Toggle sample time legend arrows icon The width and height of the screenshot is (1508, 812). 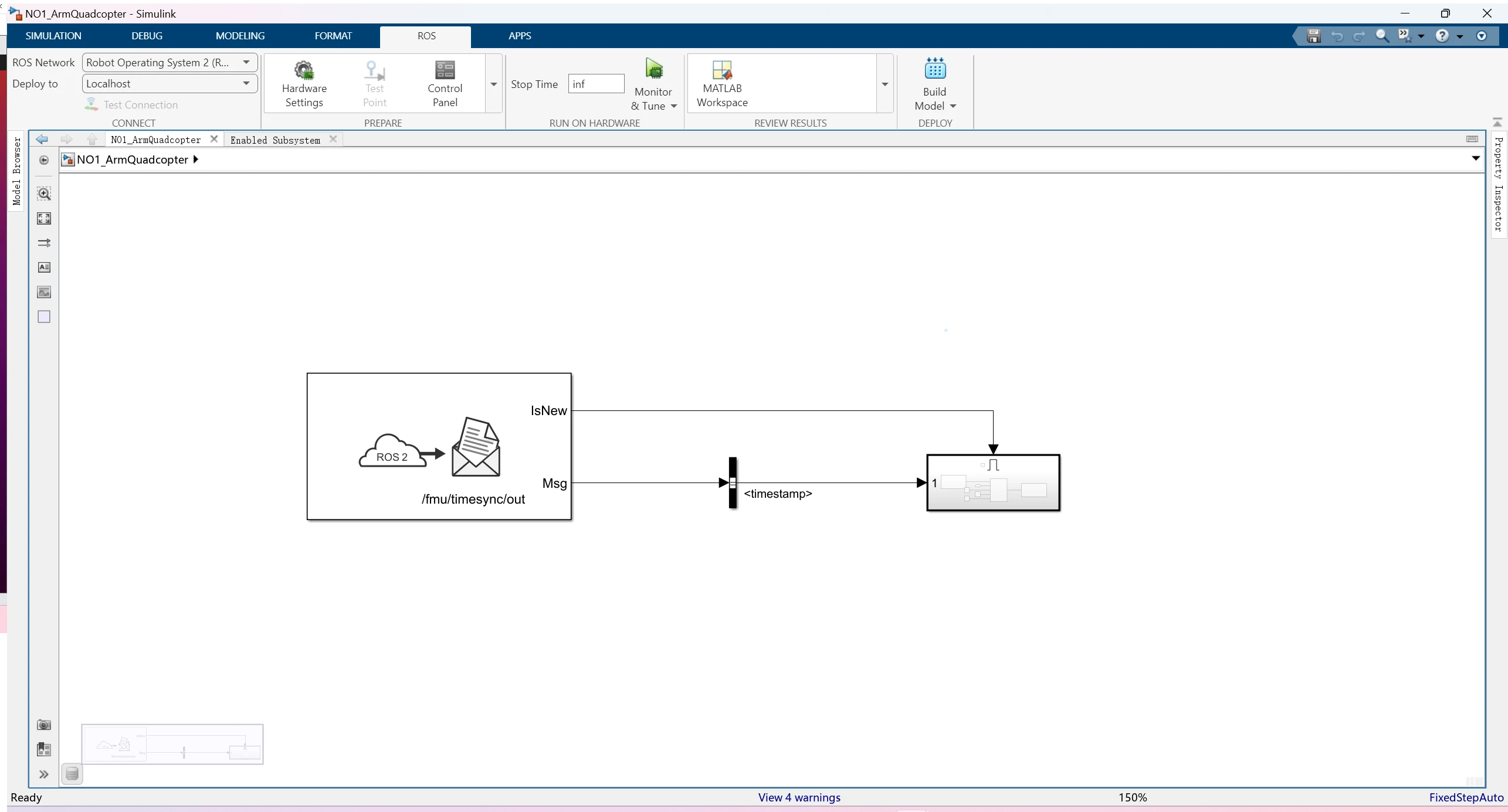[x=44, y=243]
